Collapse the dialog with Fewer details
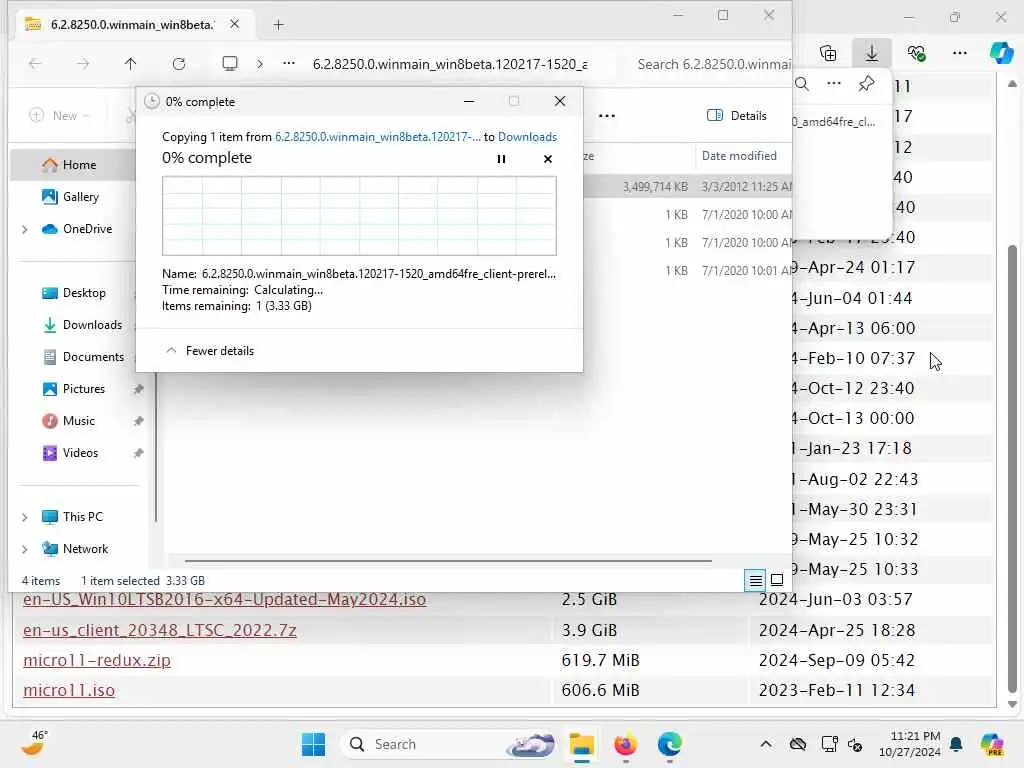 tap(210, 351)
